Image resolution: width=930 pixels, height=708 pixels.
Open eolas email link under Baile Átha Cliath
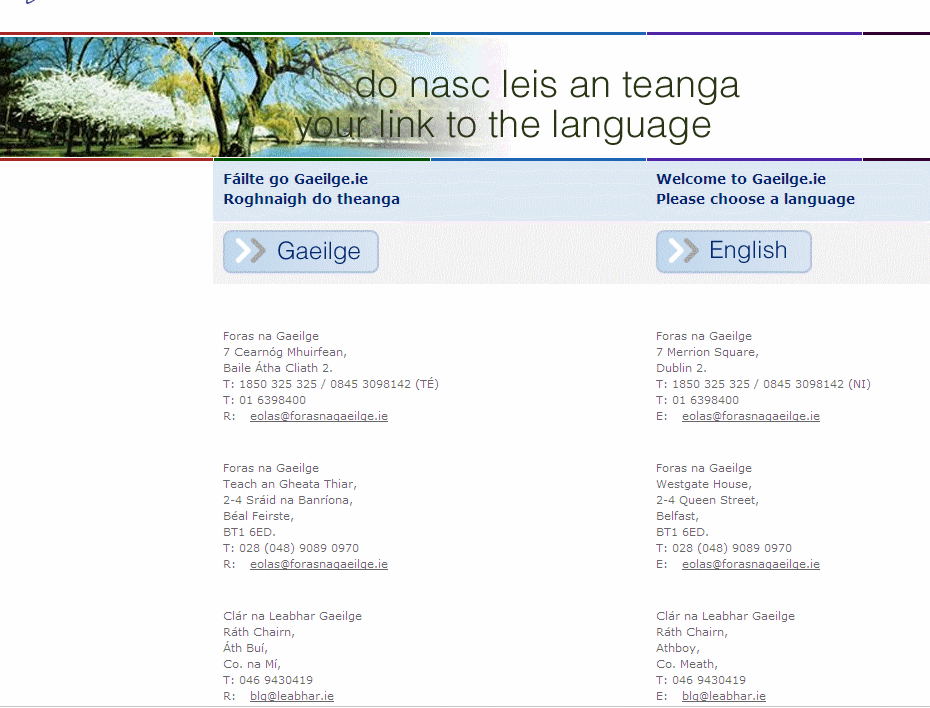pos(318,416)
